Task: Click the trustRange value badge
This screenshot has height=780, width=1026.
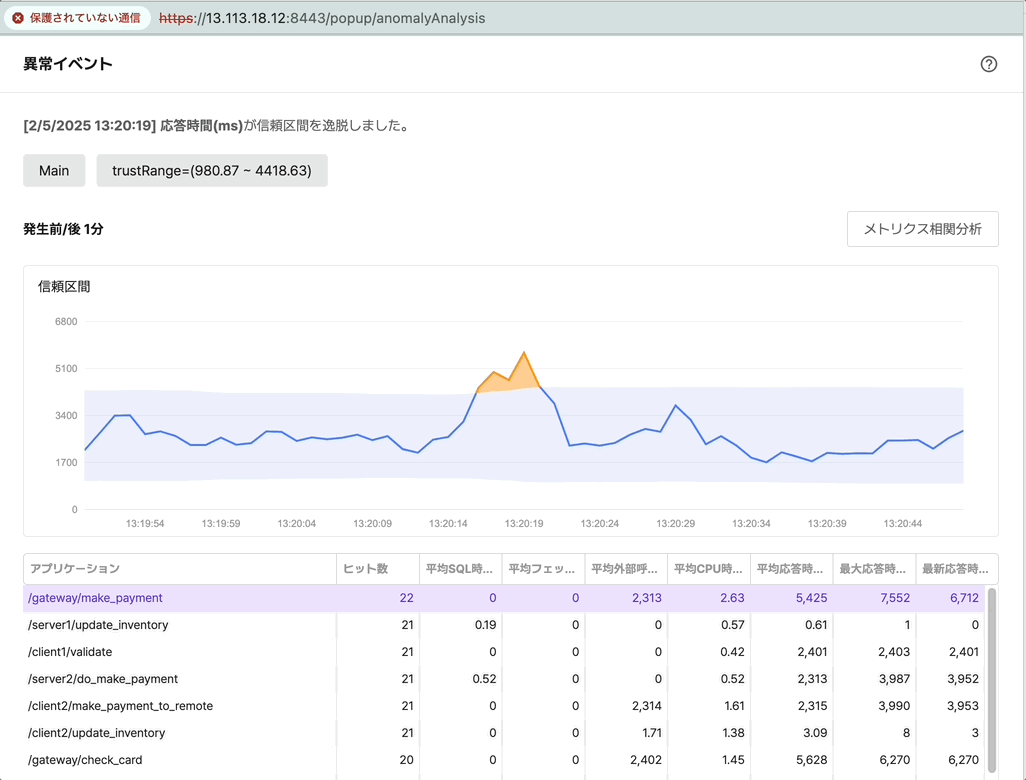Action: pos(212,171)
